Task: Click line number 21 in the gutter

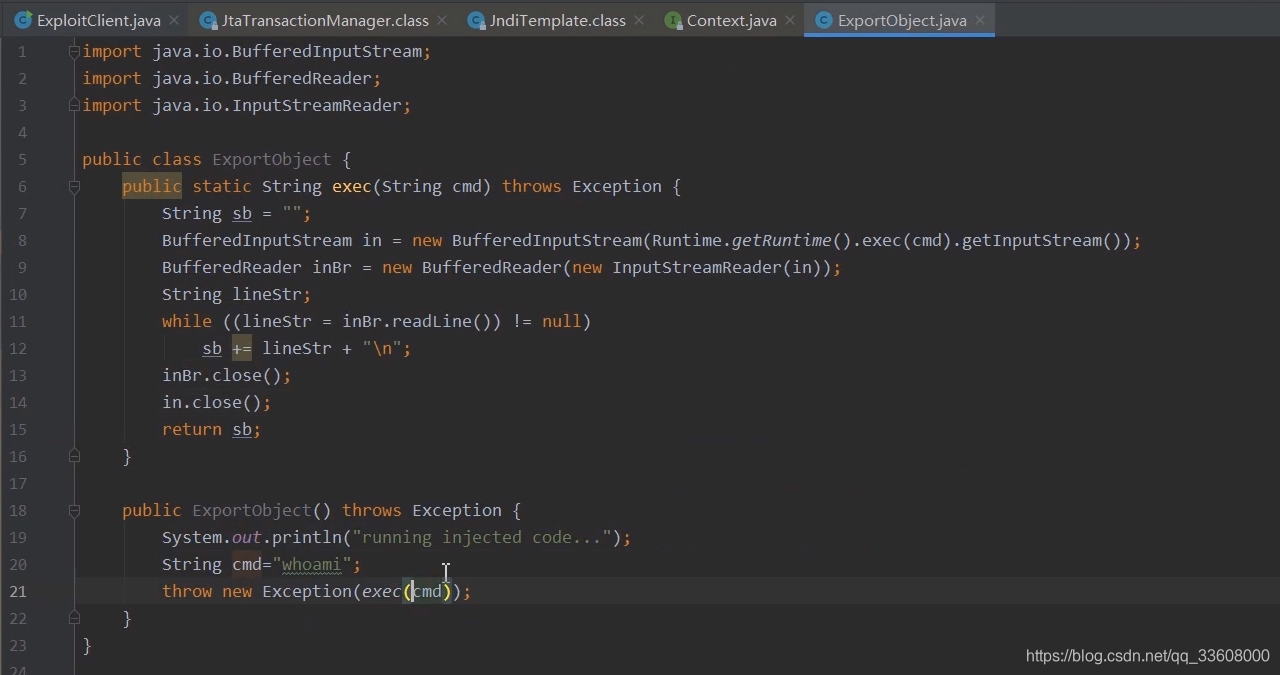Action: tap(18, 591)
